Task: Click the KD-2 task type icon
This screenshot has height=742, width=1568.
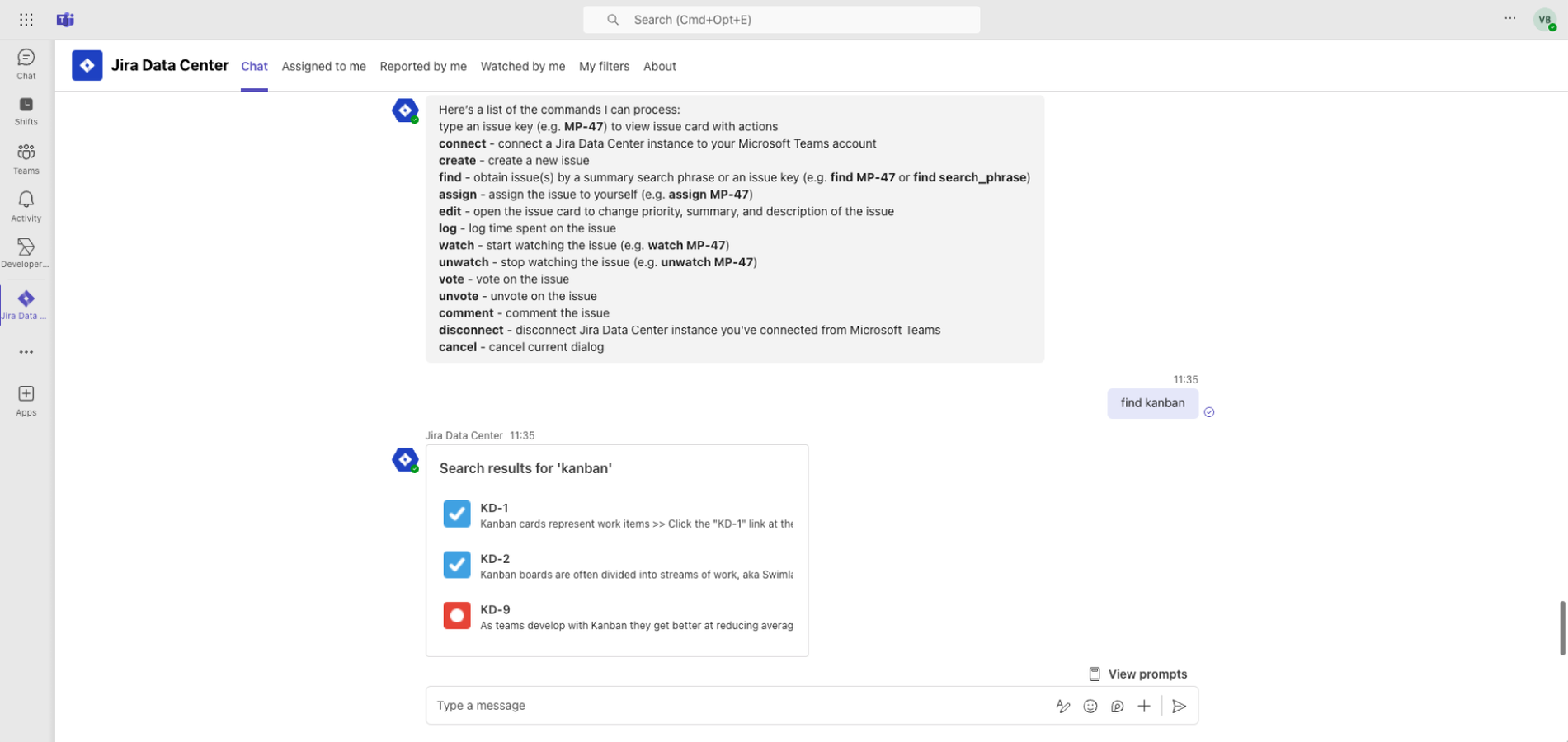Action: tap(457, 565)
